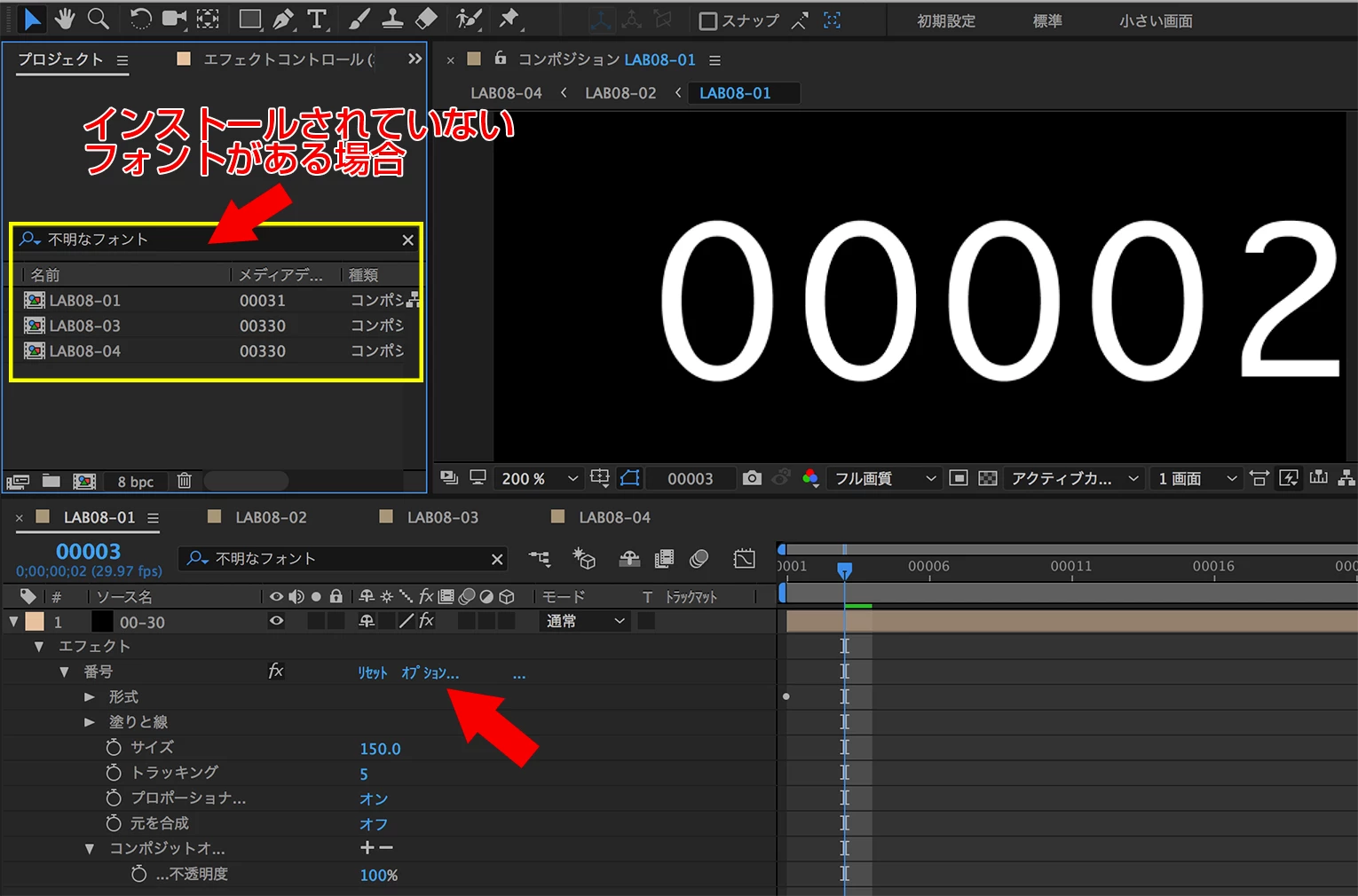
Task: Open LAB08-04 in composition breadcrumb
Action: point(506,93)
